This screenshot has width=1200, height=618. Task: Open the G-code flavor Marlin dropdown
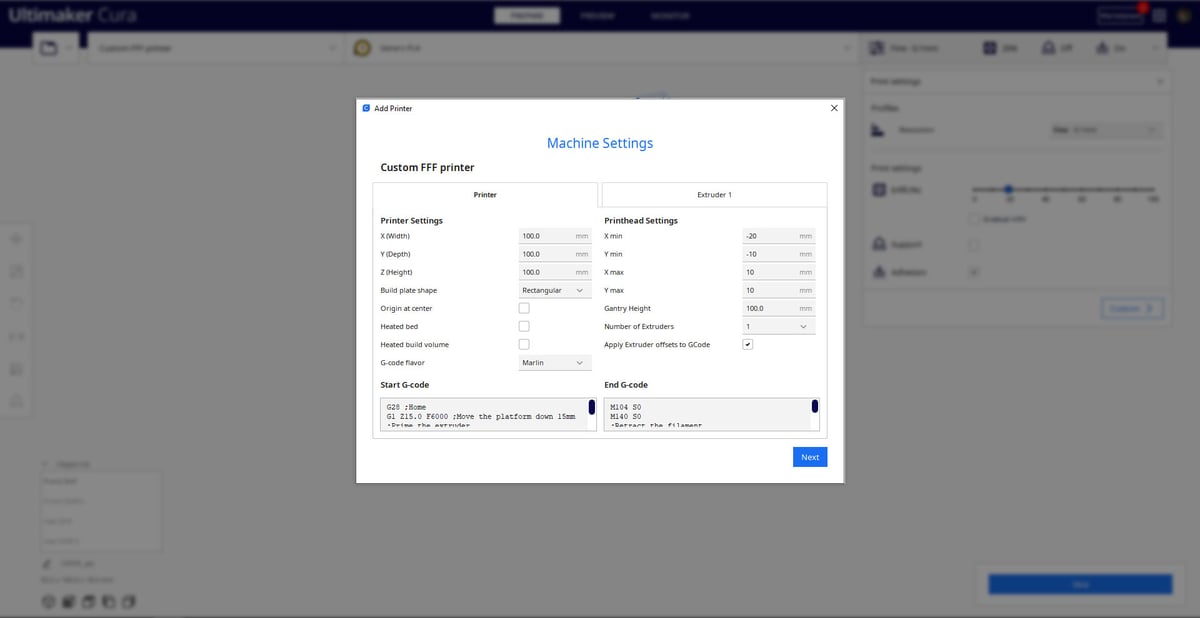click(555, 362)
